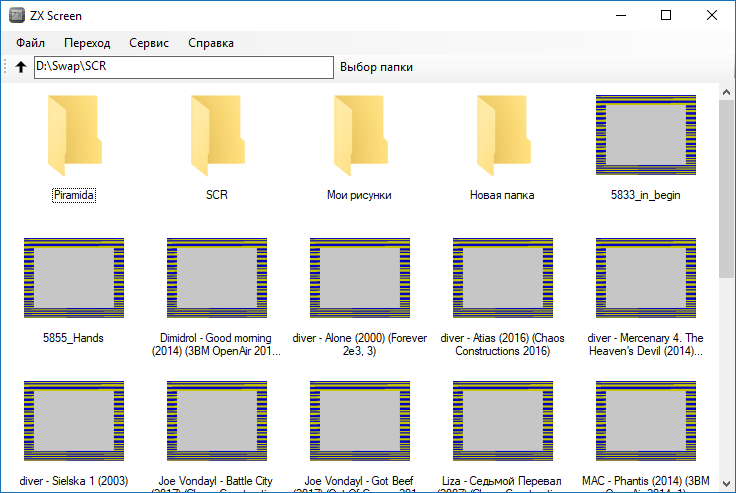Click the diver - Alone (2000) file name
Viewport: 736px width, 493px height.
(x=360, y=345)
